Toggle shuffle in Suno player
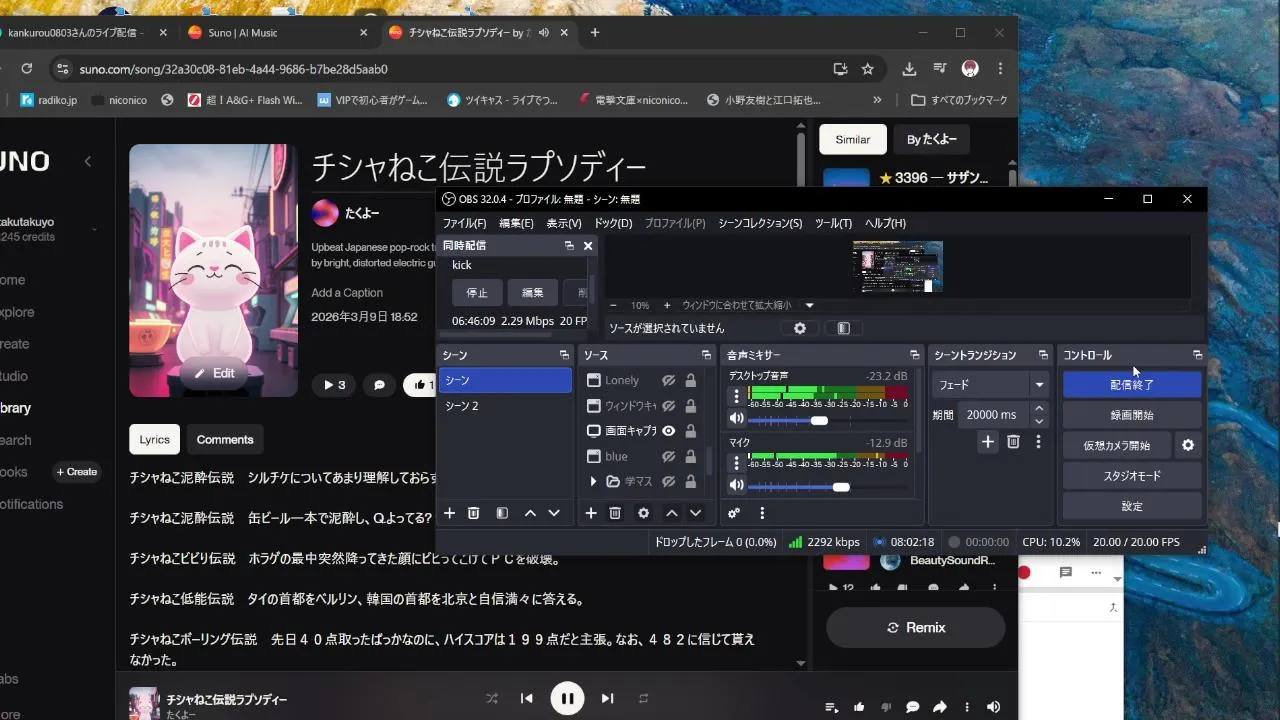The image size is (1280, 720). 492,698
